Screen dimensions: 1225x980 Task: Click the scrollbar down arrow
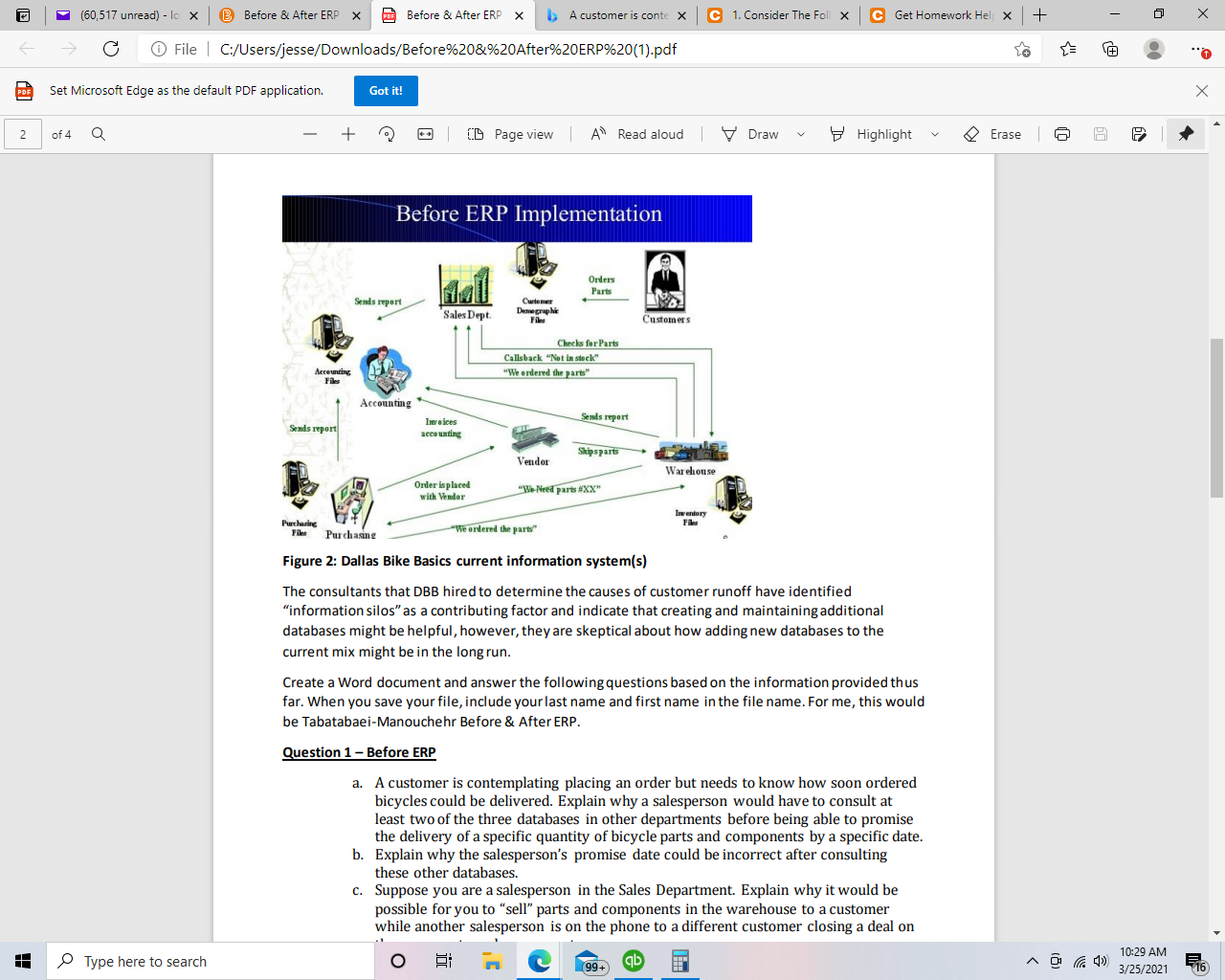click(1216, 933)
